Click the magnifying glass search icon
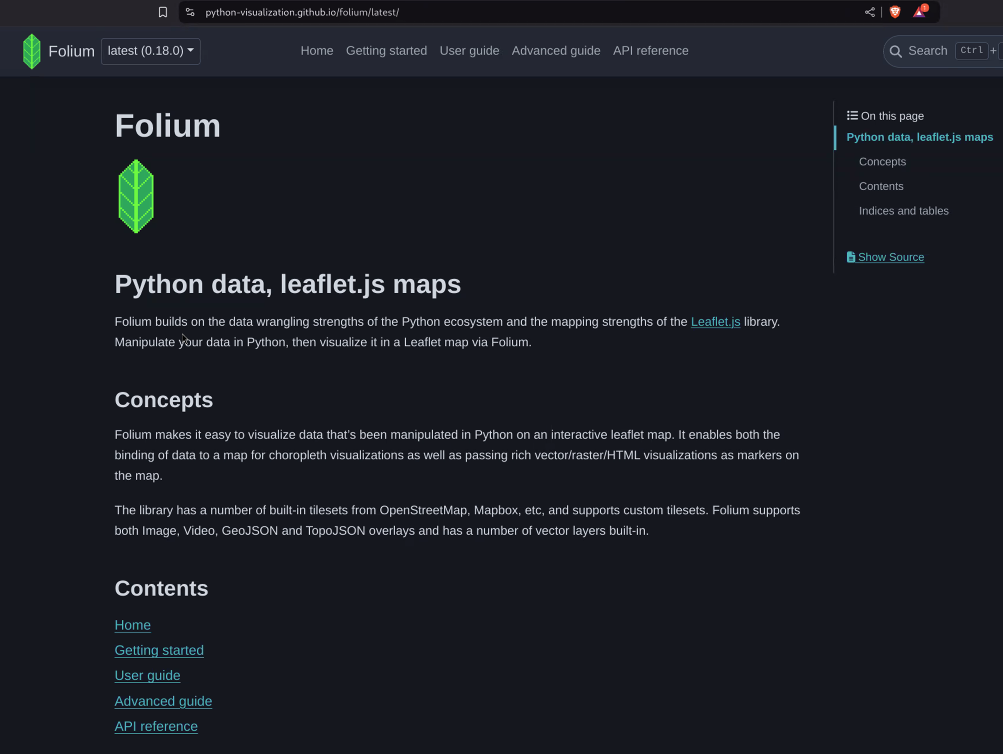1003x754 pixels. point(896,51)
